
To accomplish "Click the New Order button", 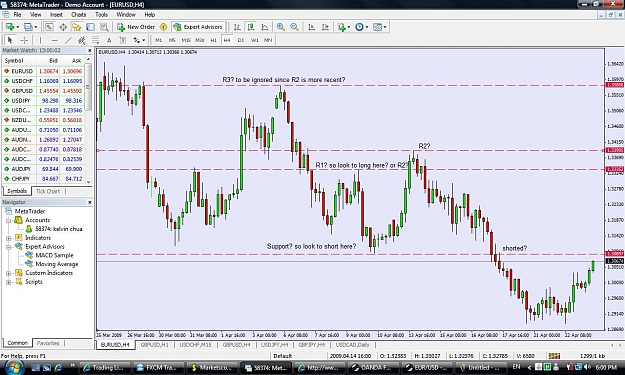I will pos(136,27).
